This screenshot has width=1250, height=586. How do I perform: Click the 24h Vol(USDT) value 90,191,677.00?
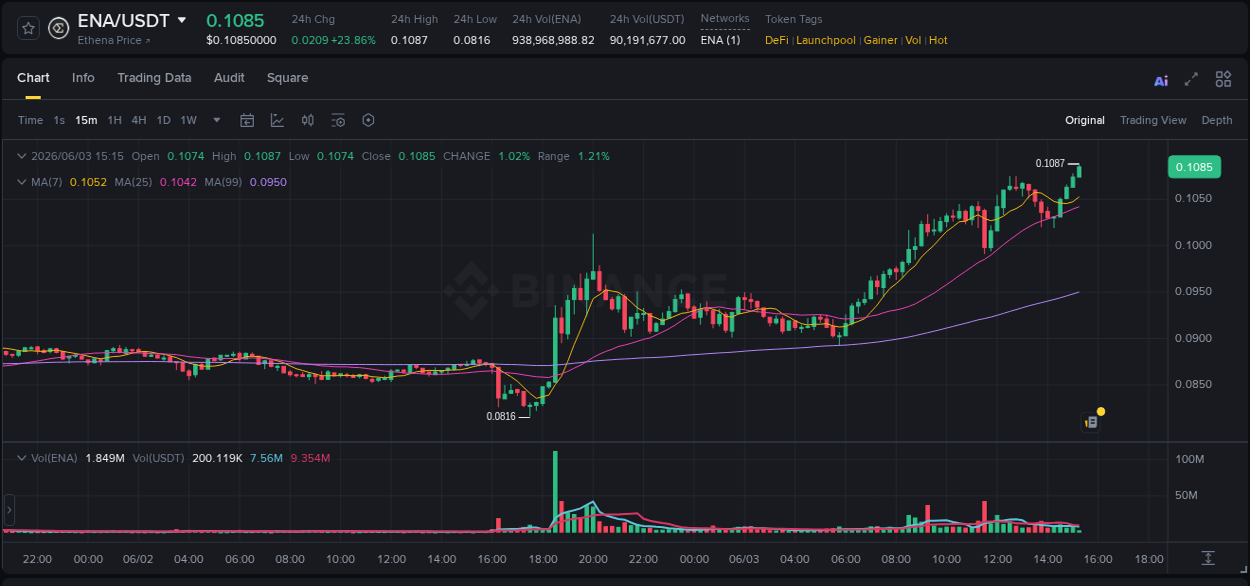[648, 40]
